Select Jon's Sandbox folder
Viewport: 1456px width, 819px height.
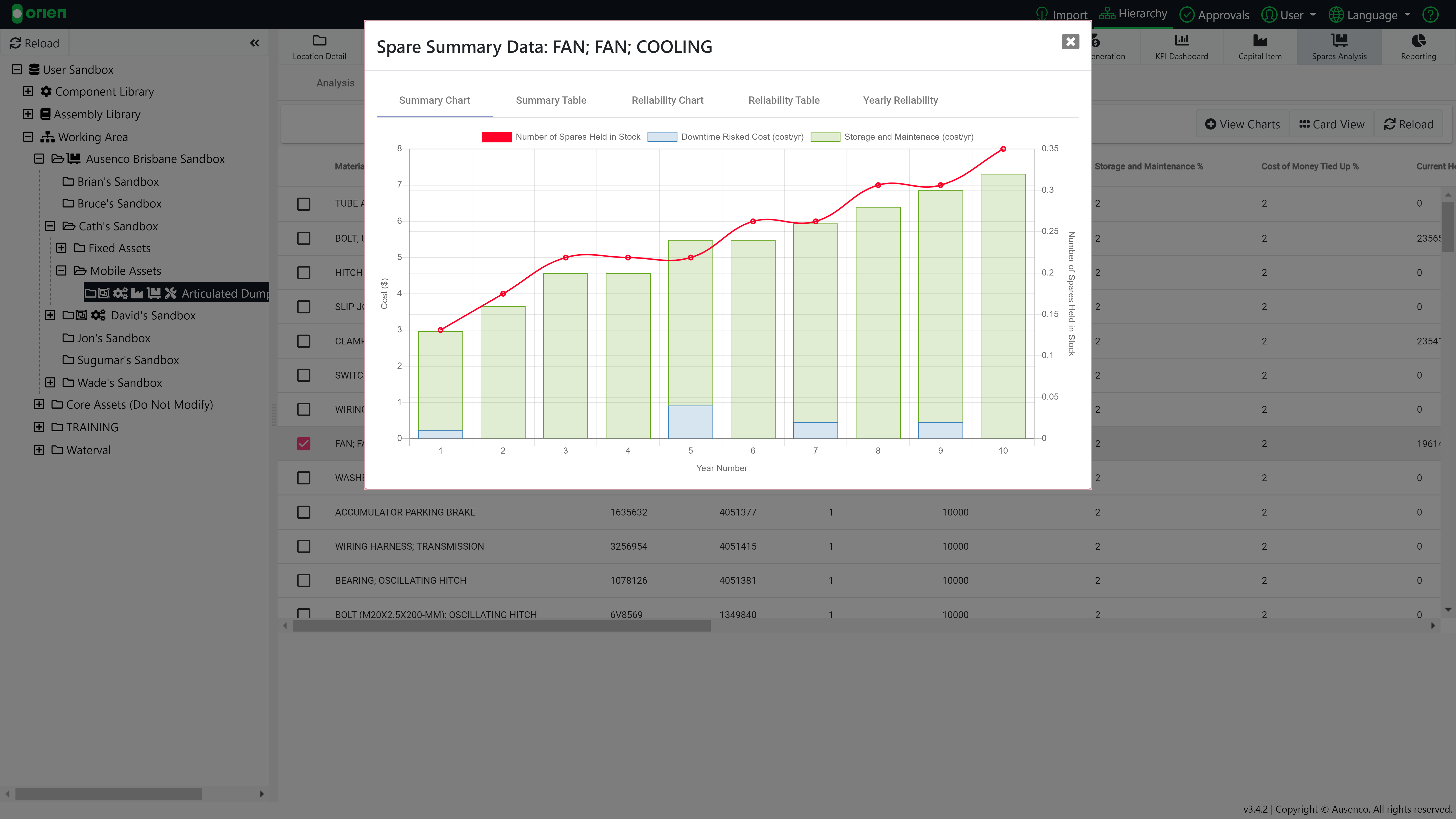pyautogui.click(x=106, y=338)
